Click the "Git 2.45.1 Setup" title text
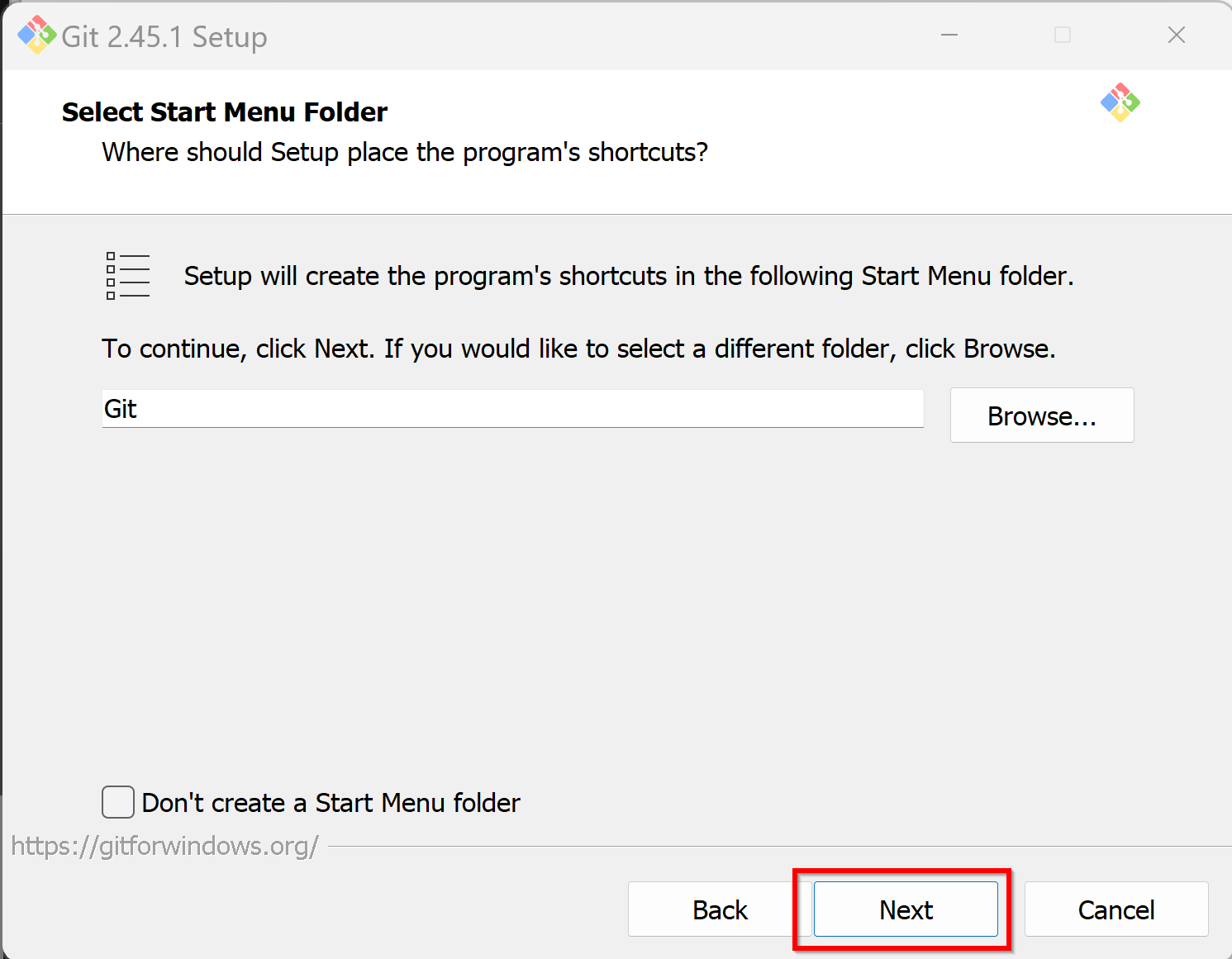The width and height of the screenshot is (1232, 959). coord(164,37)
